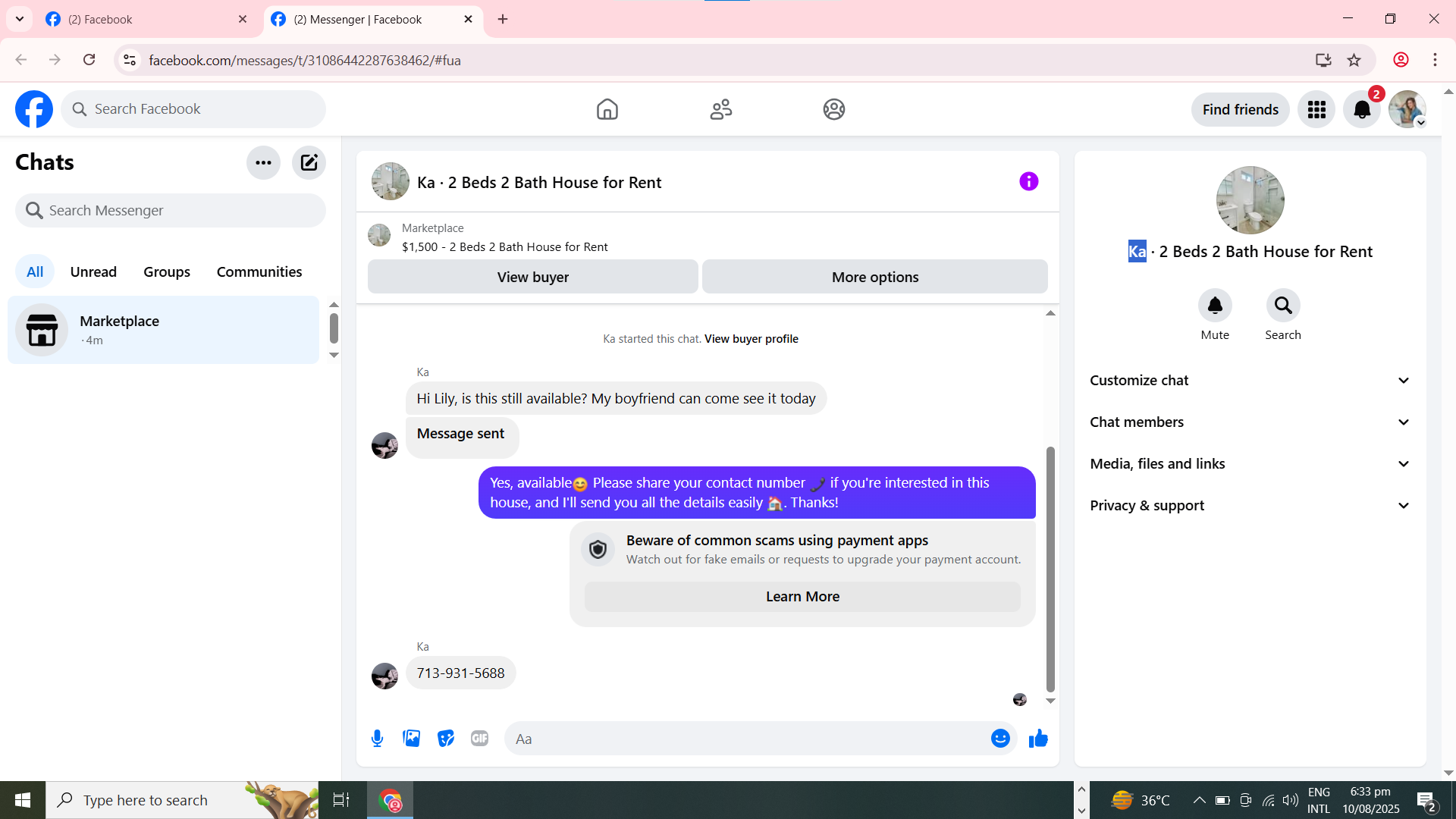Click the View buyer button

coord(532,277)
